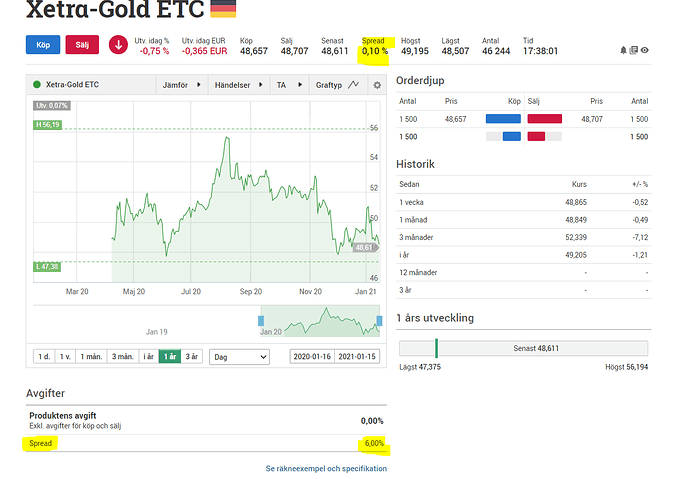Click the 1 månad history row

click(523, 220)
